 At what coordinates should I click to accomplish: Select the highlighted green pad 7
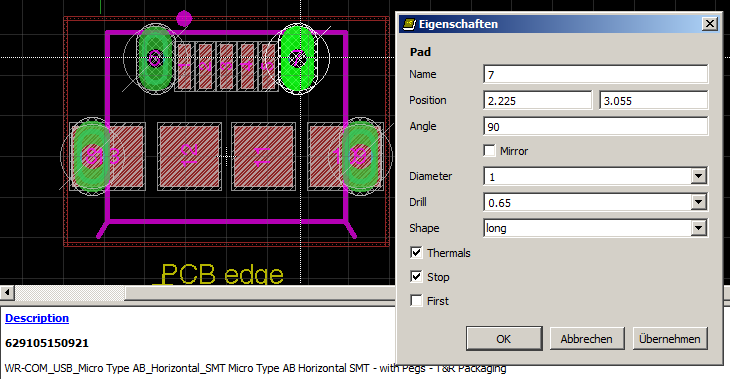coord(297,59)
